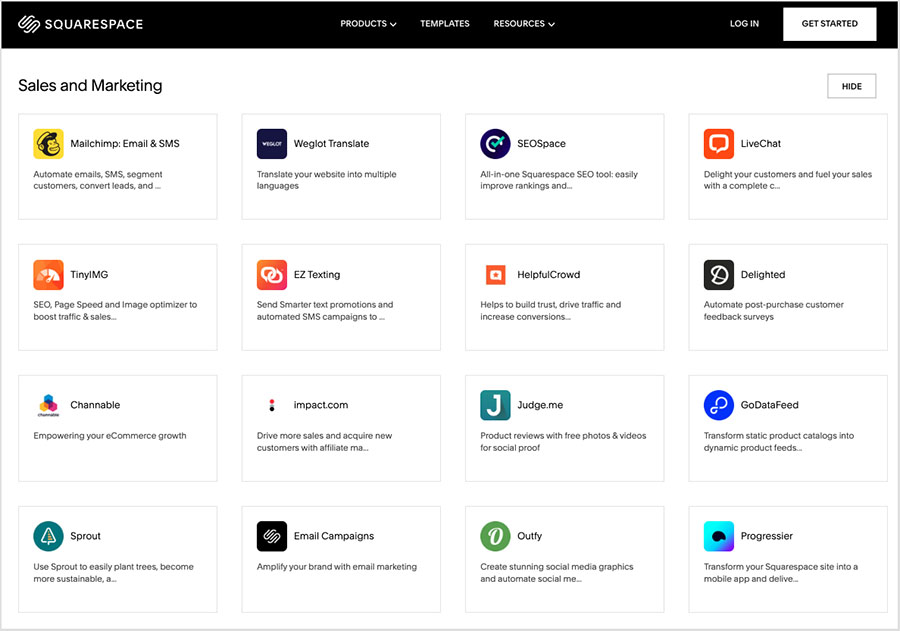Click the Judge.me J icon

click(495, 405)
